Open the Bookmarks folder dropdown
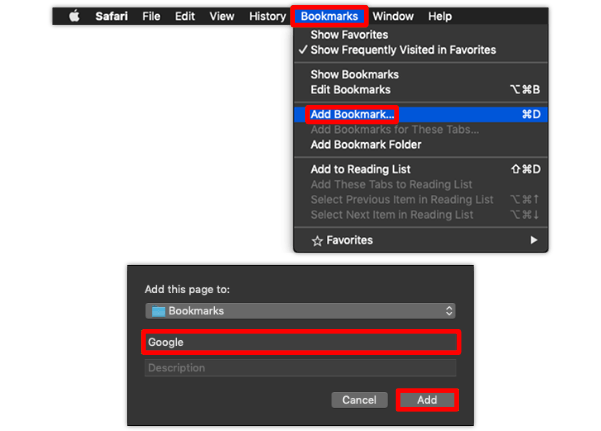The width and height of the screenshot is (601, 431). tap(300, 311)
